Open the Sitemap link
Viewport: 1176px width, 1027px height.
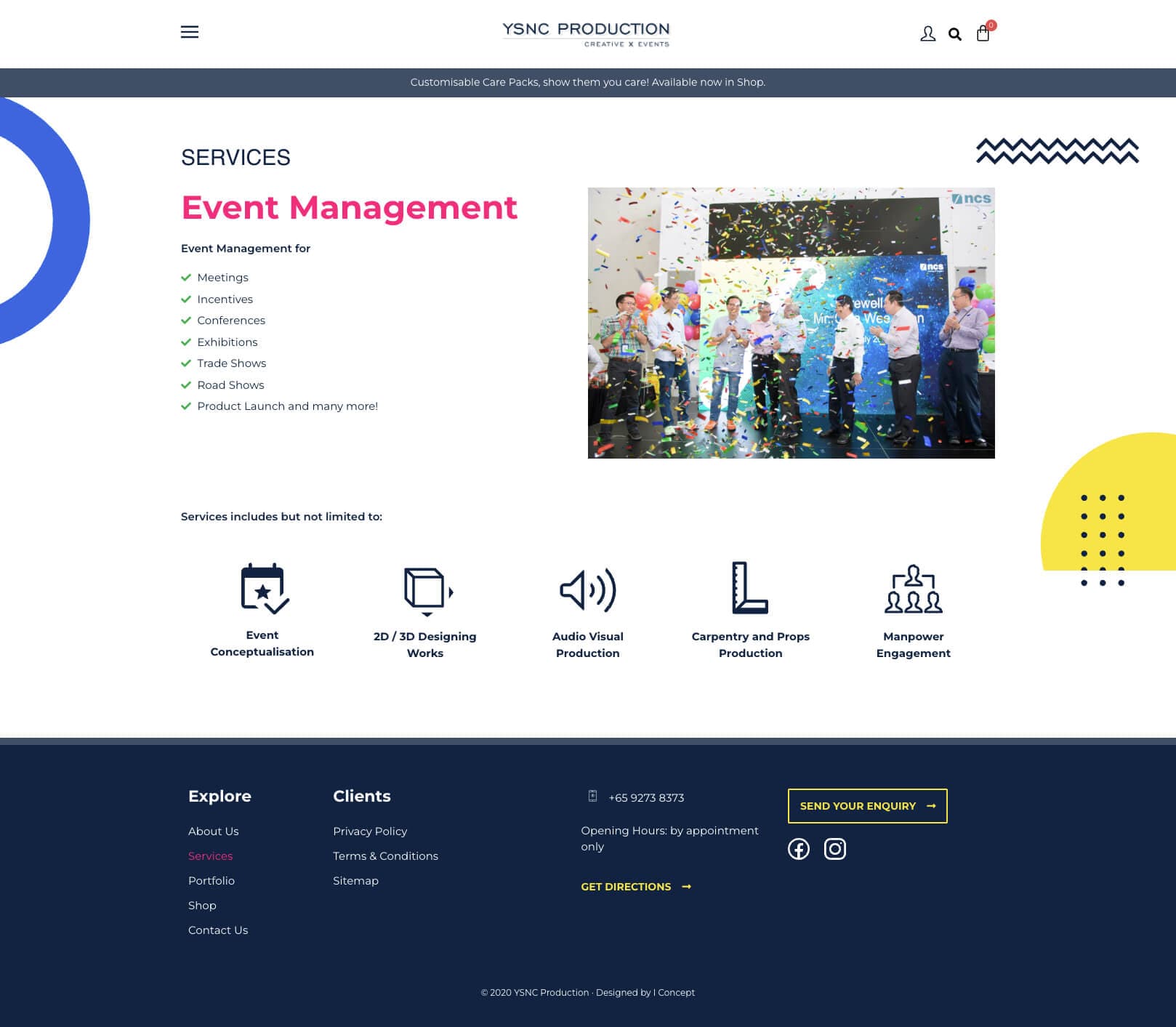(x=356, y=881)
